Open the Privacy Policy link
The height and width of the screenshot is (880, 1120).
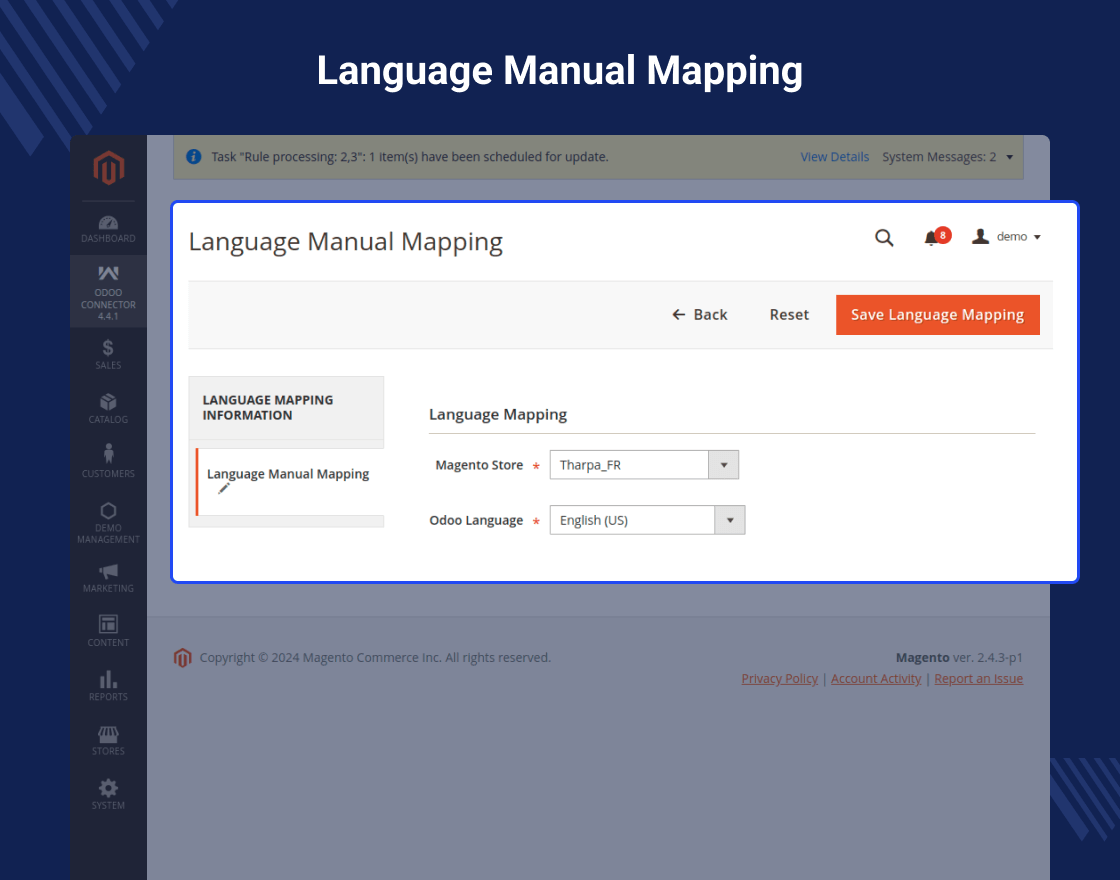pos(779,679)
